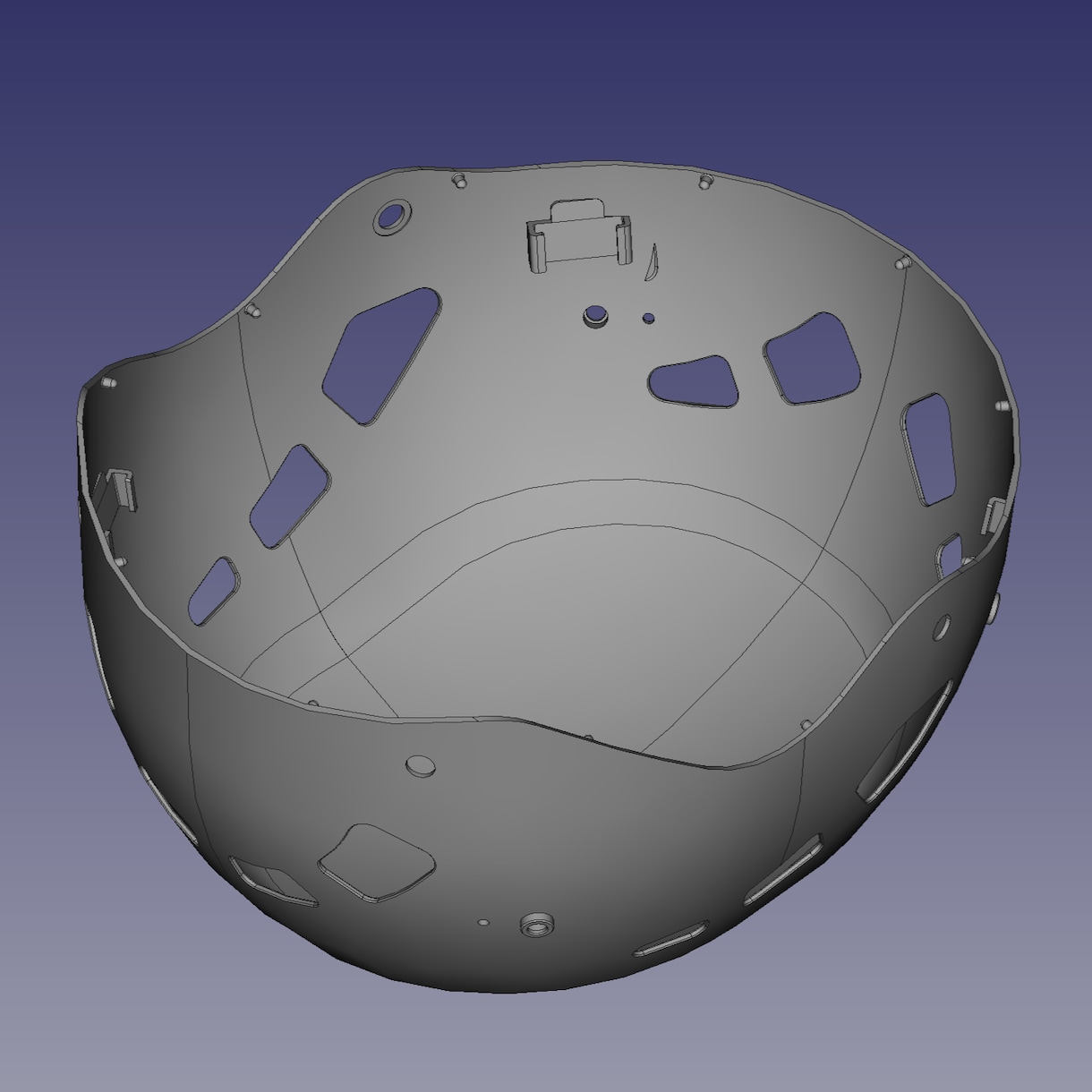Select the rectangular clip bracket on the inner wall
1092x1092 pixels.
[x=579, y=235]
